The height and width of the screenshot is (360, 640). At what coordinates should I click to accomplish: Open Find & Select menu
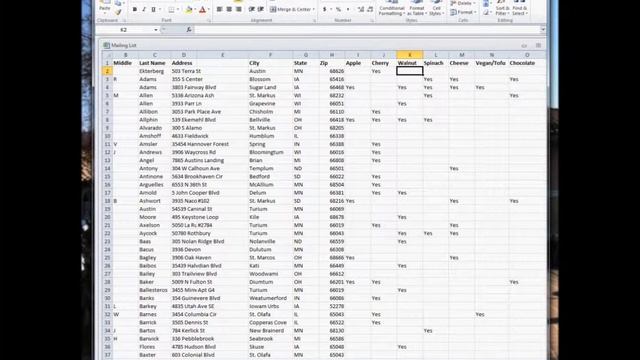(x=520, y=8)
